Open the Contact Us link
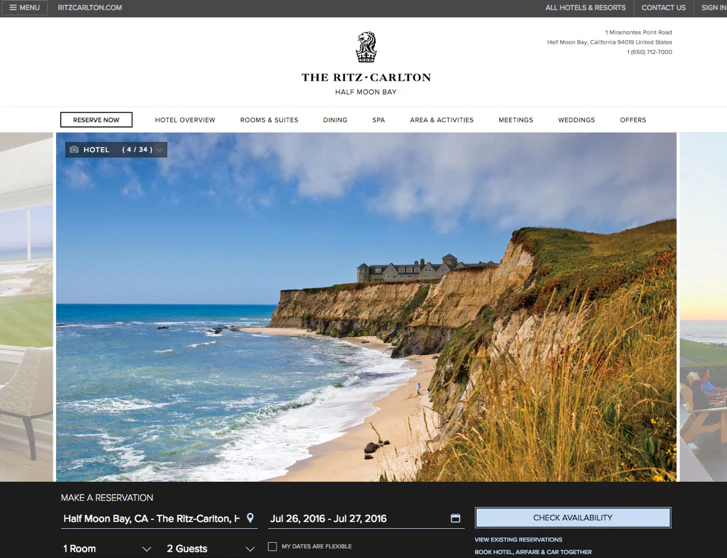 [x=663, y=7]
